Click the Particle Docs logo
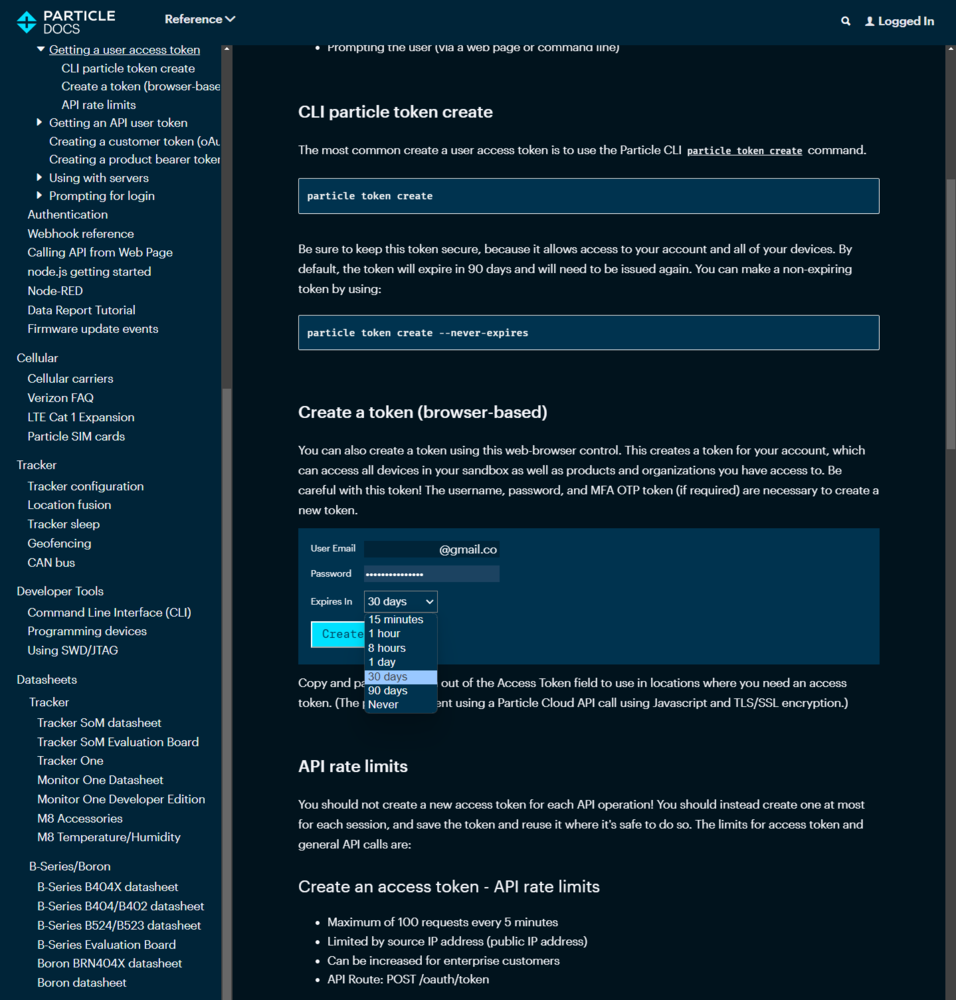The height and width of the screenshot is (1000, 956). point(66,22)
